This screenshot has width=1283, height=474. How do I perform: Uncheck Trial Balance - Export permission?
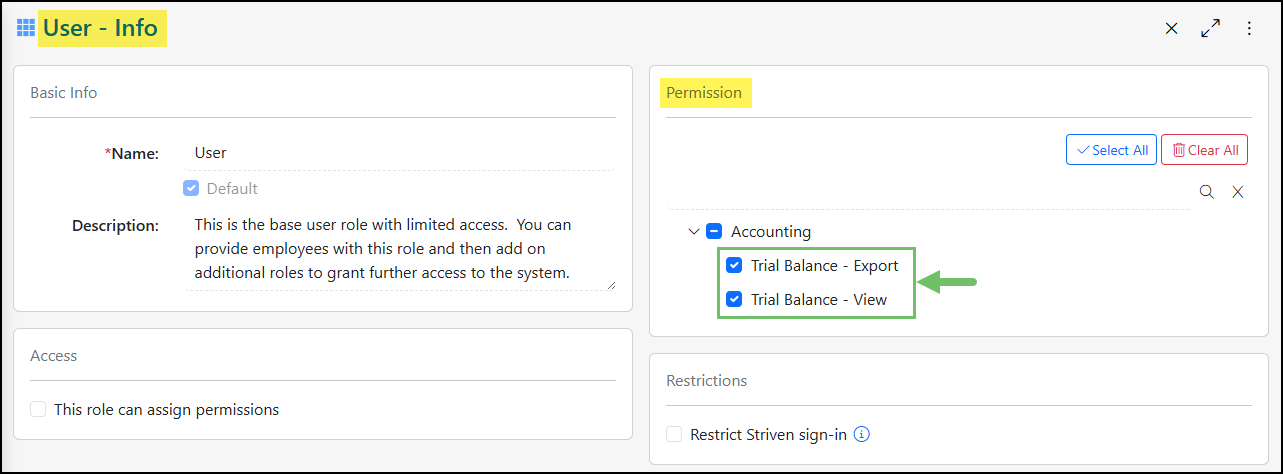(x=734, y=265)
